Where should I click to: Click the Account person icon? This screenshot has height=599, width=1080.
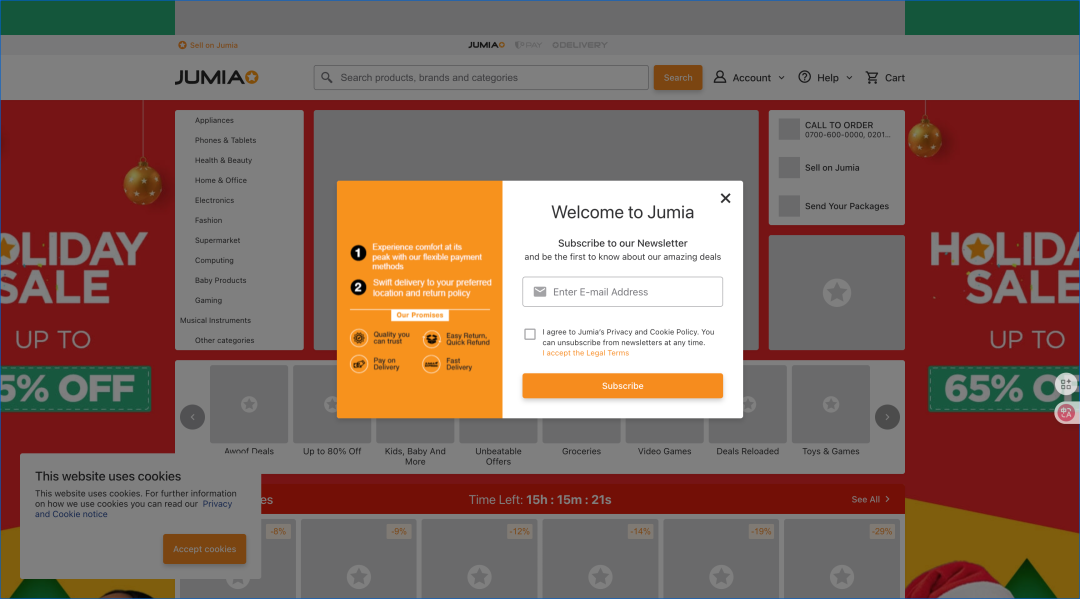[x=720, y=77]
